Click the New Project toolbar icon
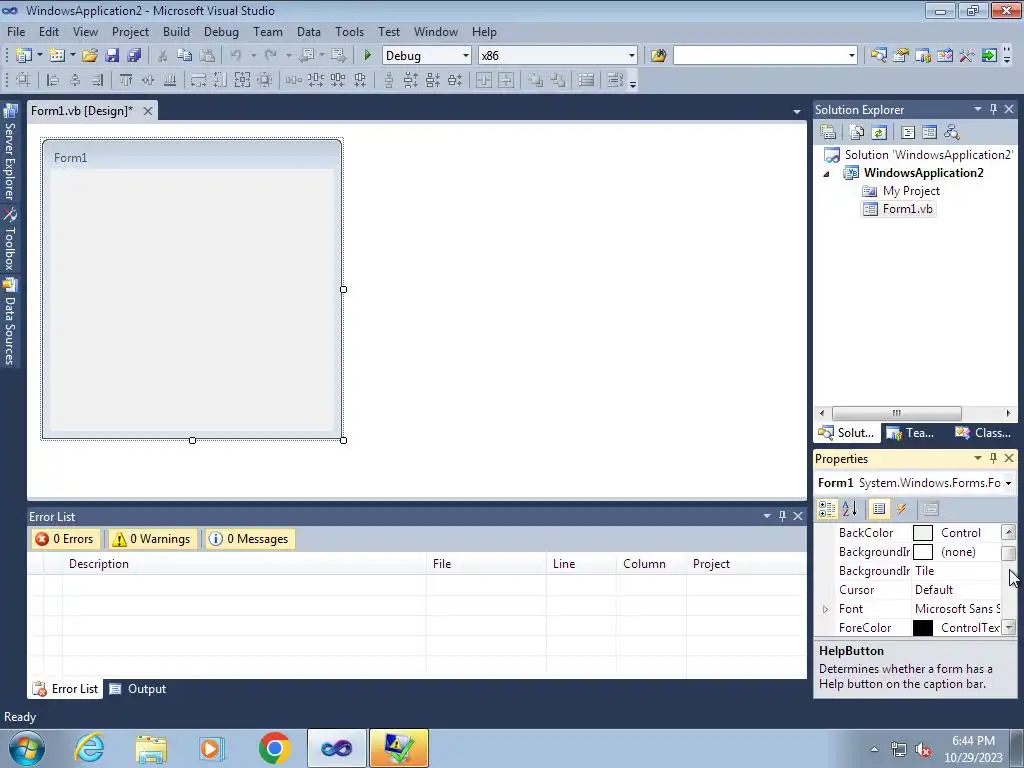This screenshot has height=768, width=1024. point(24,56)
